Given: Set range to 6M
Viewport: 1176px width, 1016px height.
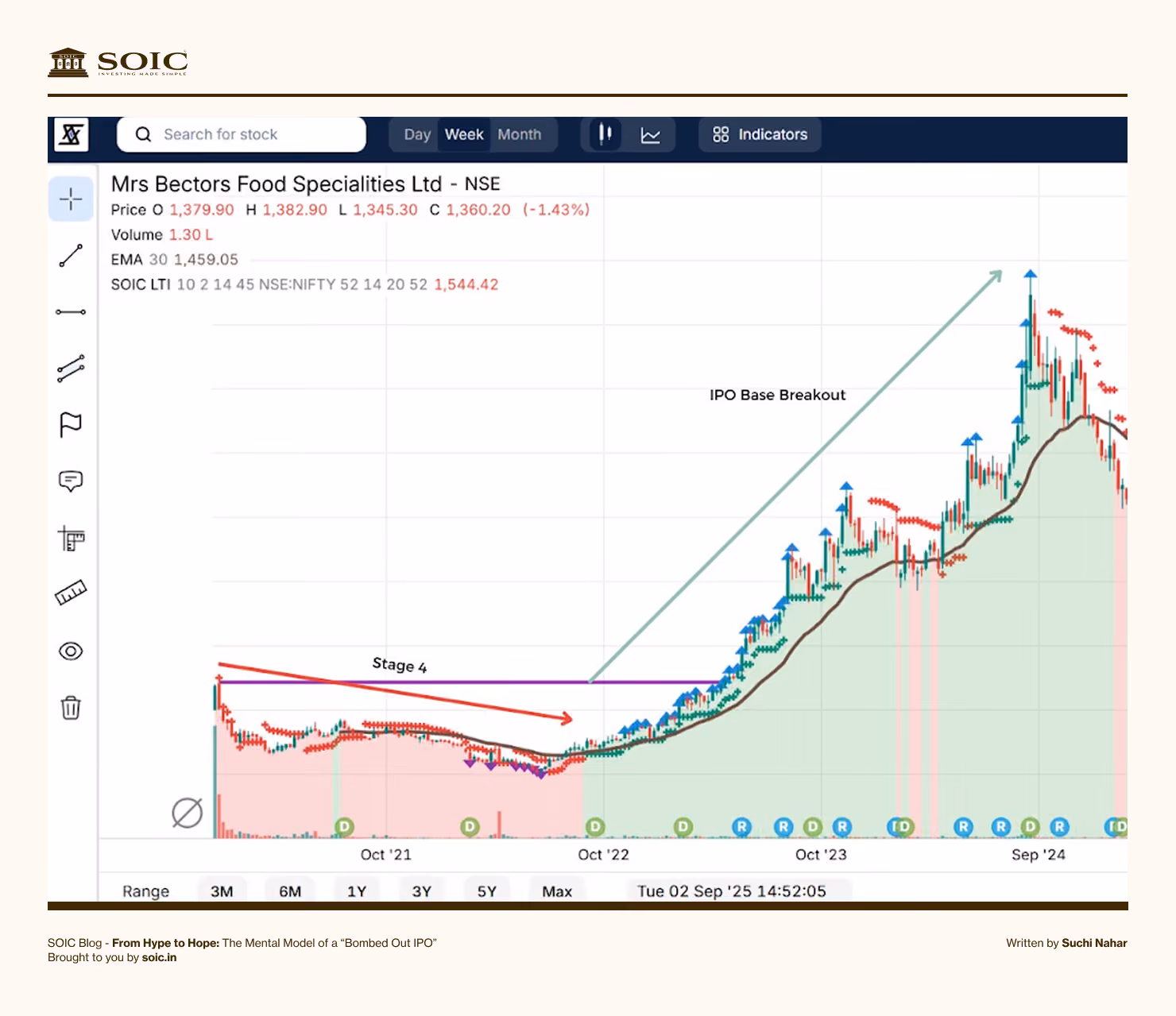Looking at the screenshot, I should tap(290, 891).
